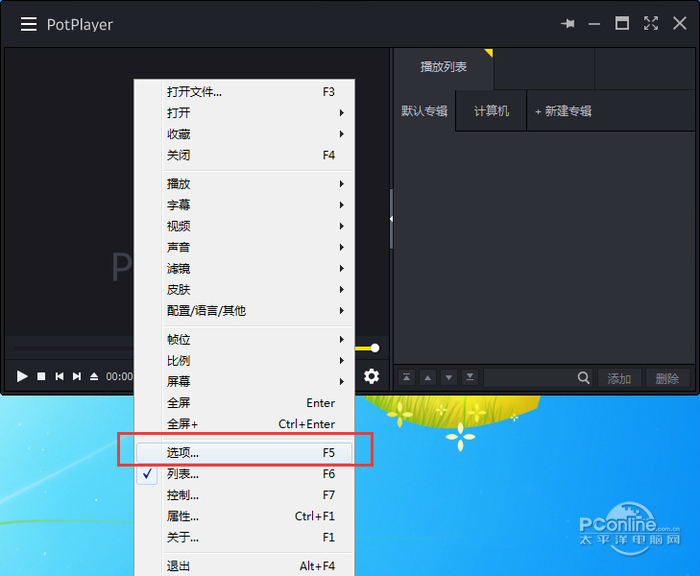
Task: Open 控制... F7 menu item
Action: tap(244, 495)
